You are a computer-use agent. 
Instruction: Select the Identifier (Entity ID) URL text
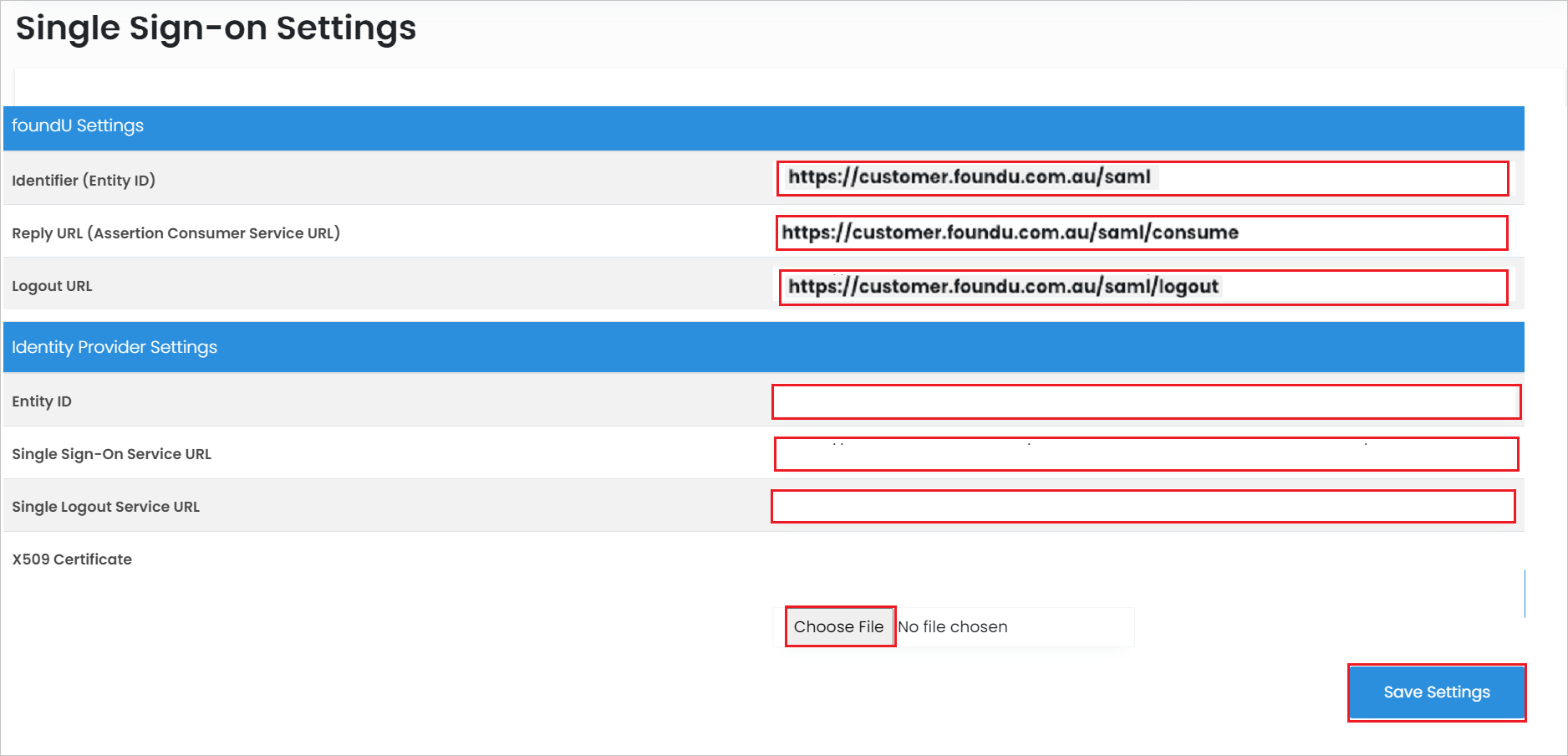point(971,178)
